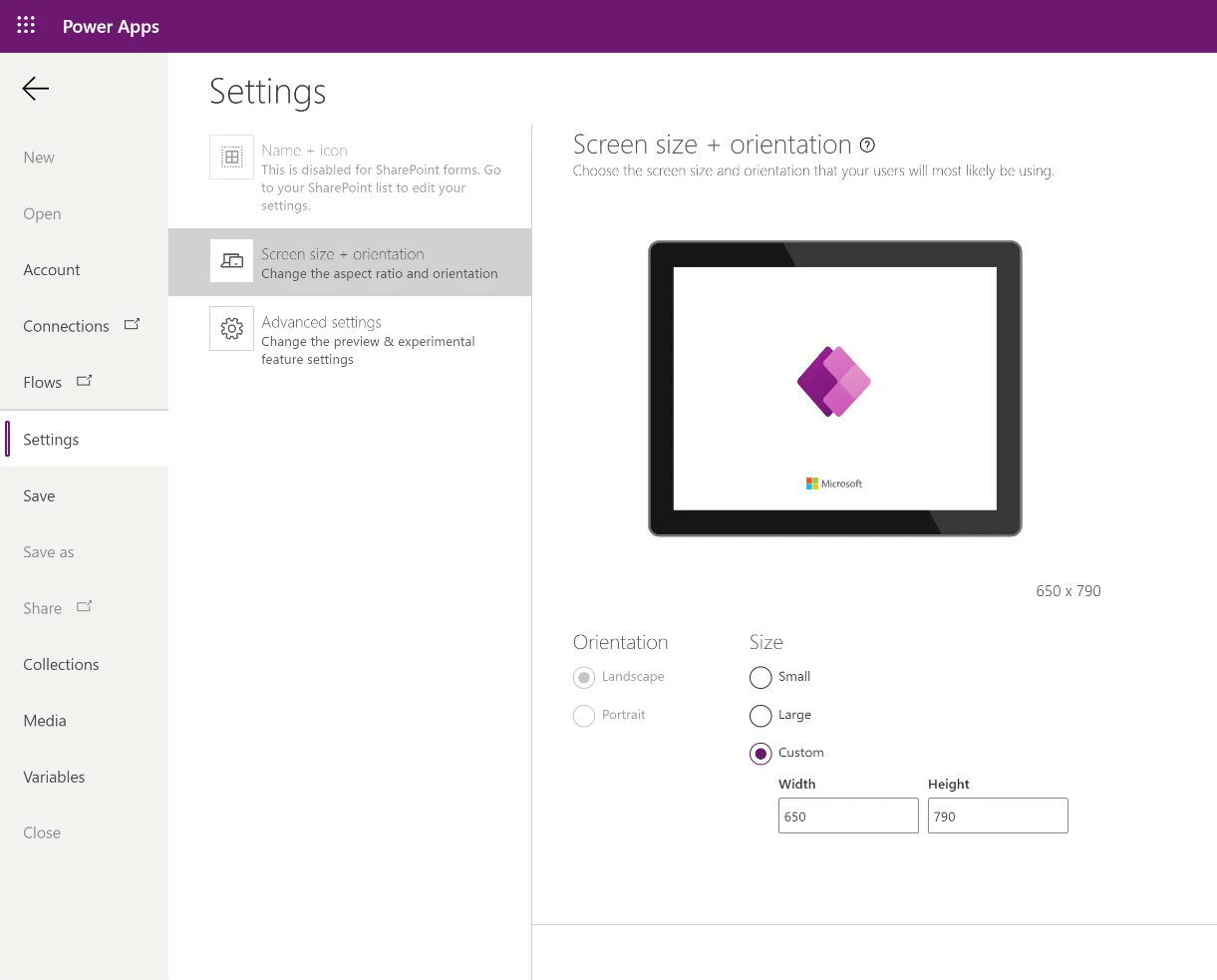Open the Microsoft app launcher waffle icon
This screenshot has height=980, width=1217.
pyautogui.click(x=25, y=26)
